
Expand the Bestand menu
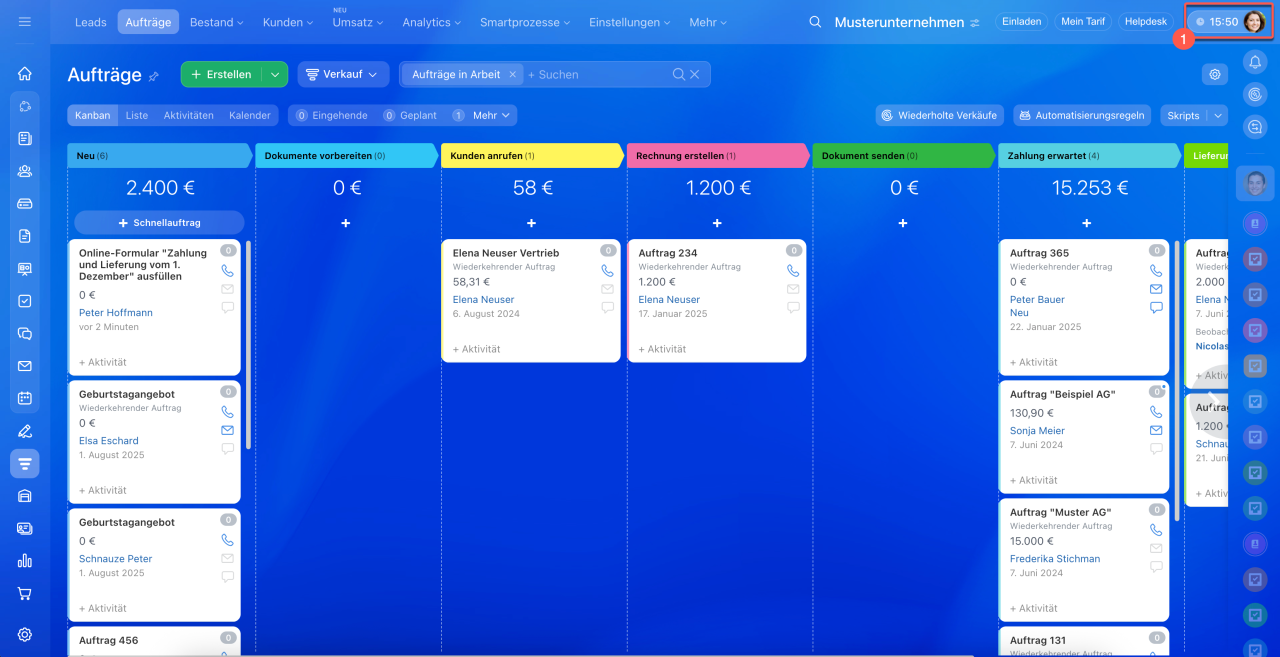217,22
